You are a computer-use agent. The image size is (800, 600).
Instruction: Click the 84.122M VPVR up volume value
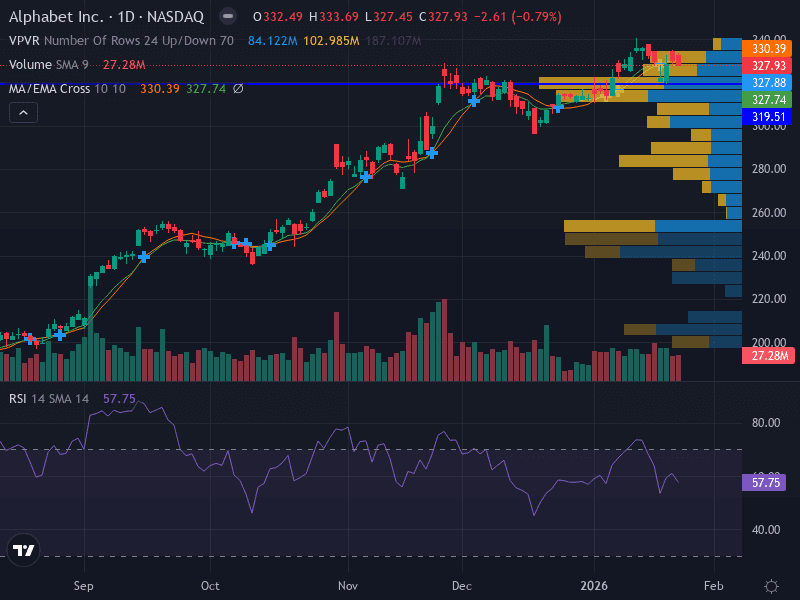click(272, 41)
